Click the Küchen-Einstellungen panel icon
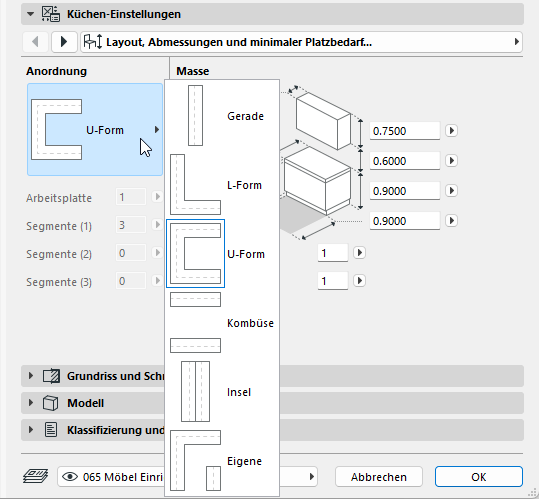The height and width of the screenshot is (499, 539). point(51,14)
